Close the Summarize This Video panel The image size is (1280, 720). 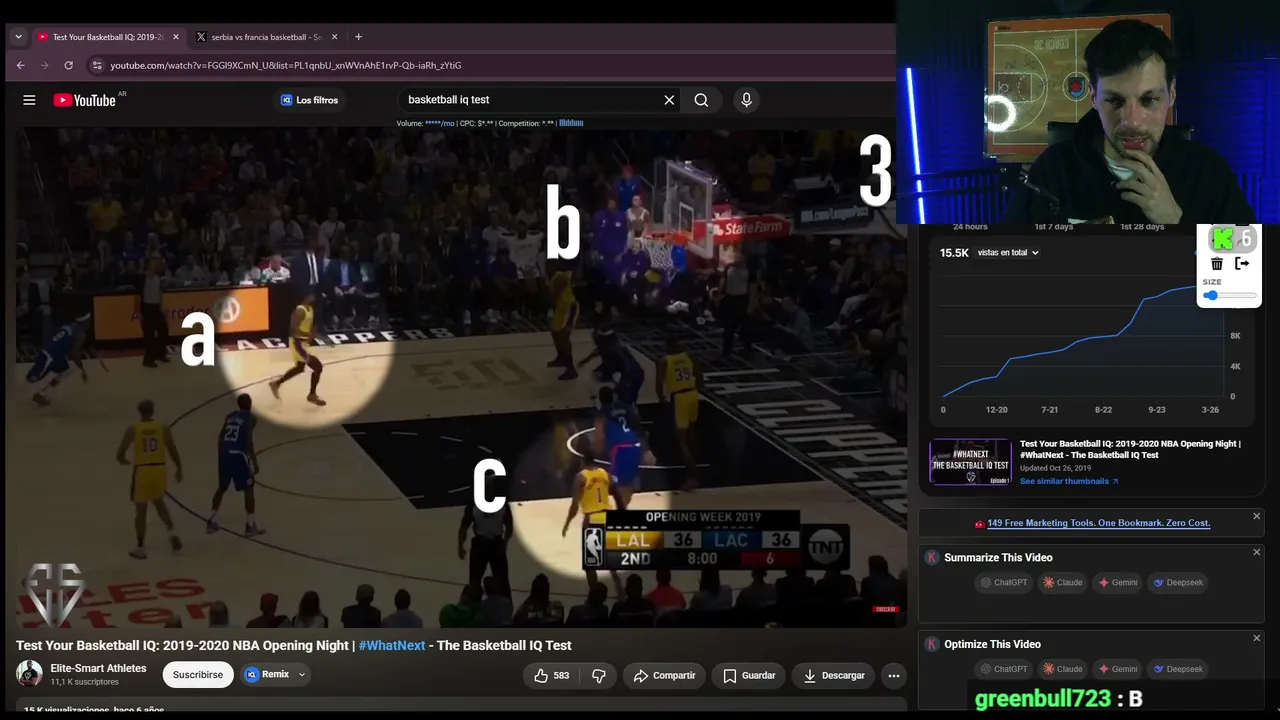[1257, 552]
